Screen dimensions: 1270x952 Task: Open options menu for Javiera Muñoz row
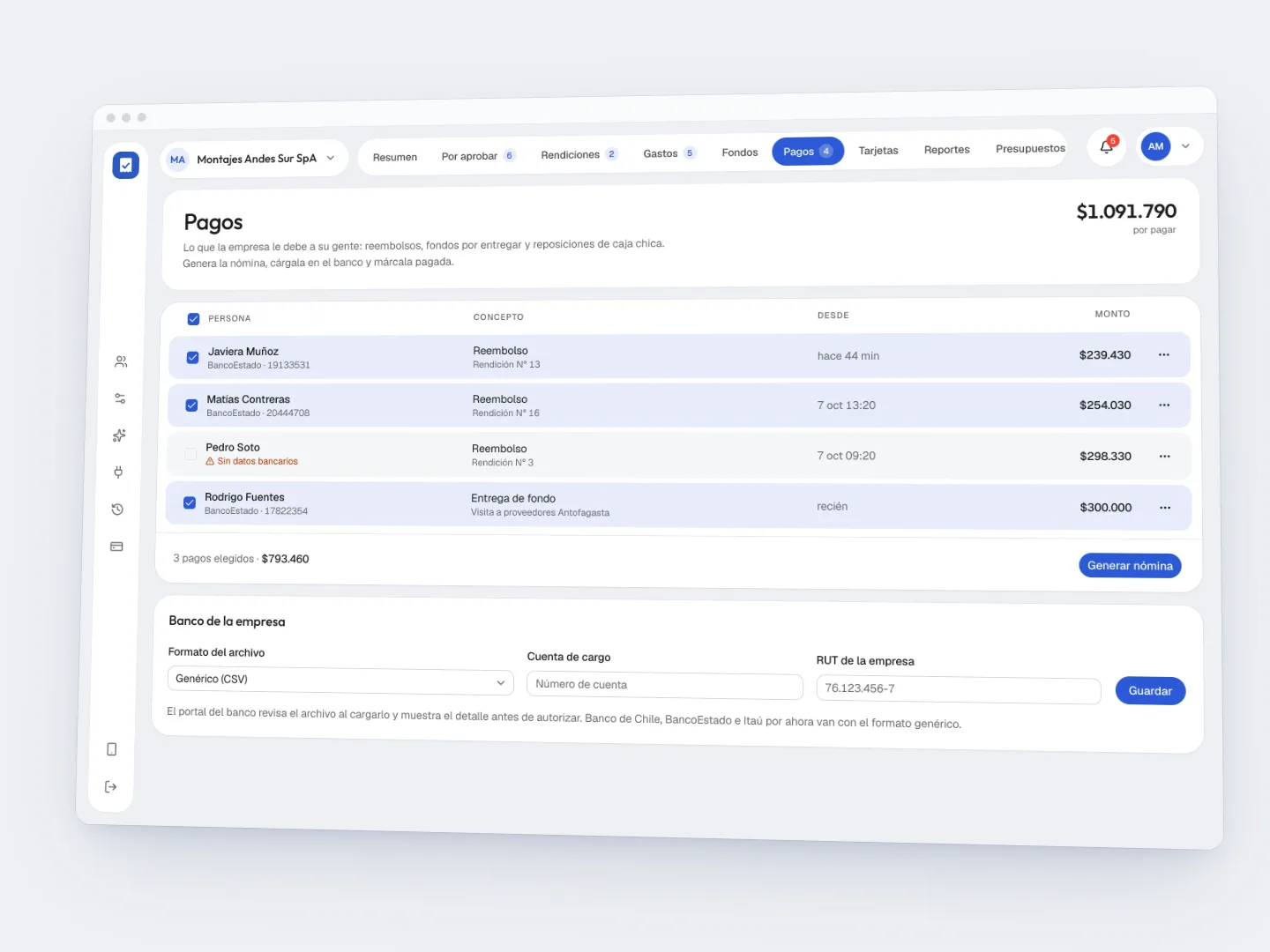(x=1164, y=355)
